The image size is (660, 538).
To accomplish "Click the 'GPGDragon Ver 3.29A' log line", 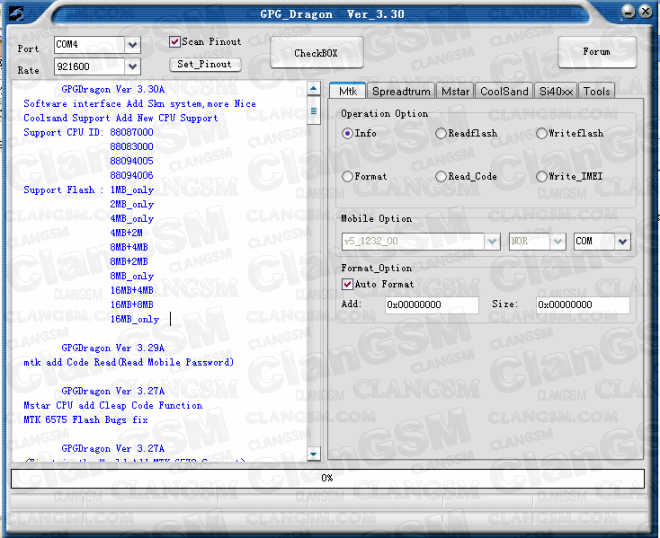I will coord(113,348).
